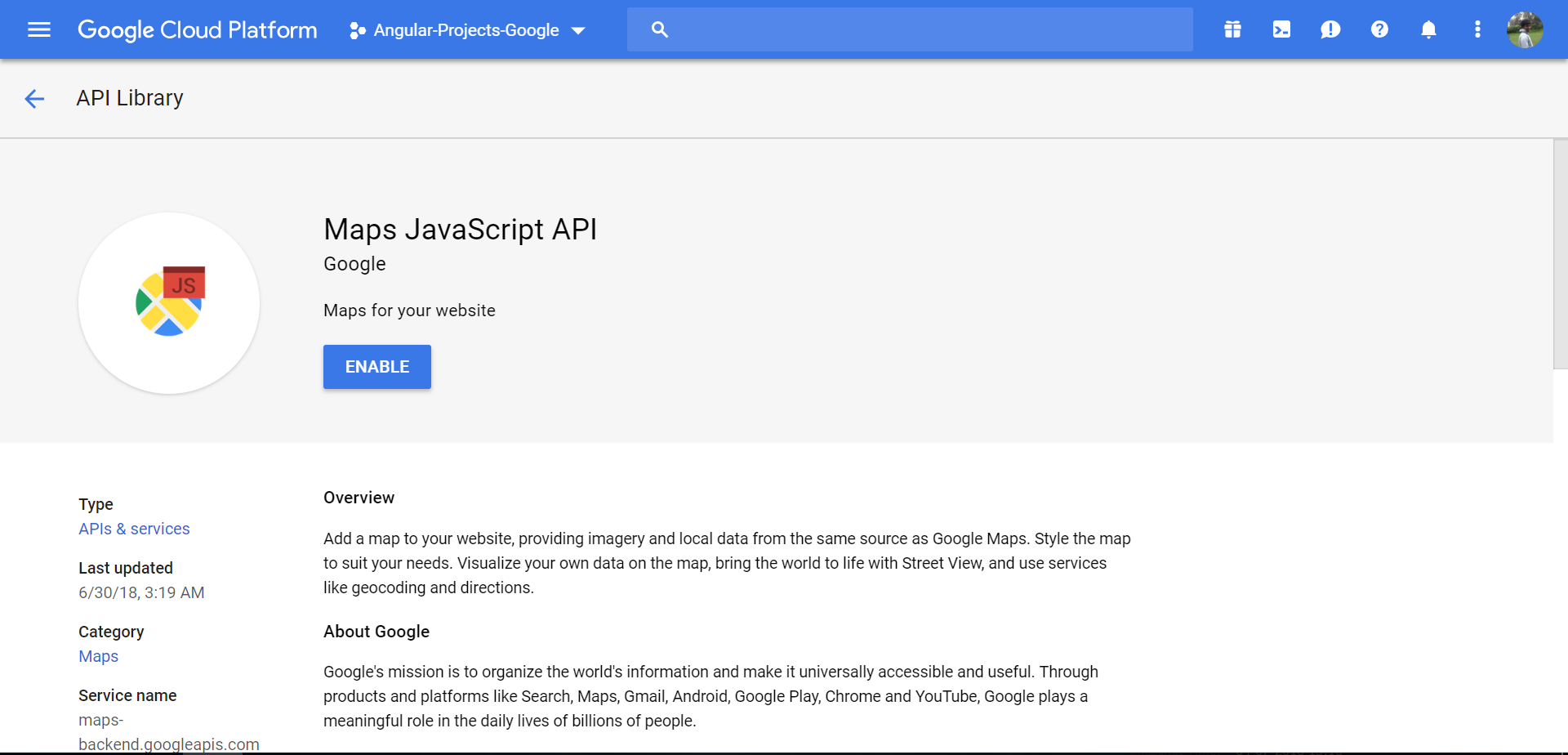Expand the Angular-Projects-Google project selector
The width and height of the screenshot is (1568, 755).
465,30
